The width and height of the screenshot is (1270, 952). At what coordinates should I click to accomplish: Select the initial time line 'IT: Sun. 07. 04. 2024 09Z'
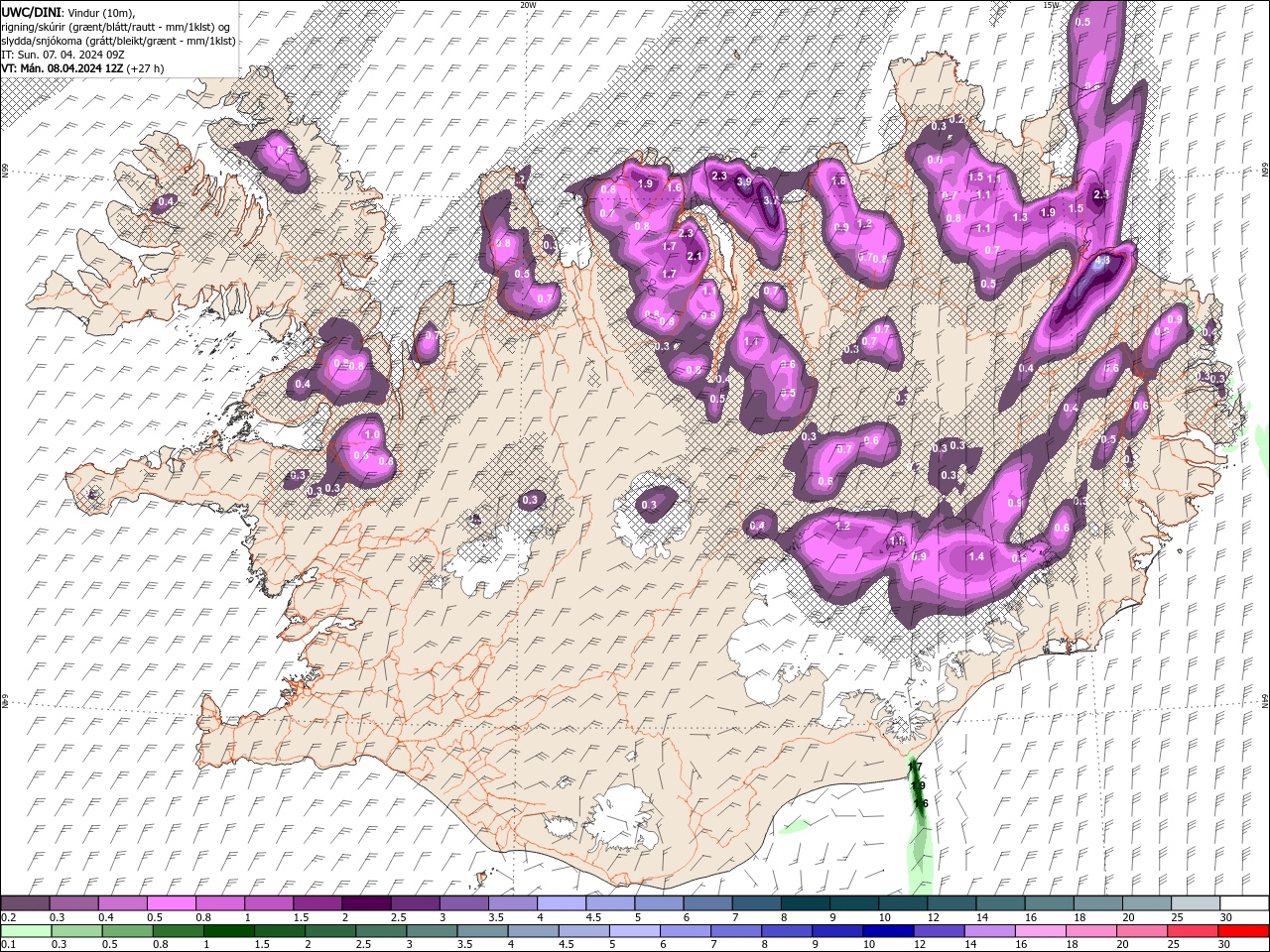point(63,55)
